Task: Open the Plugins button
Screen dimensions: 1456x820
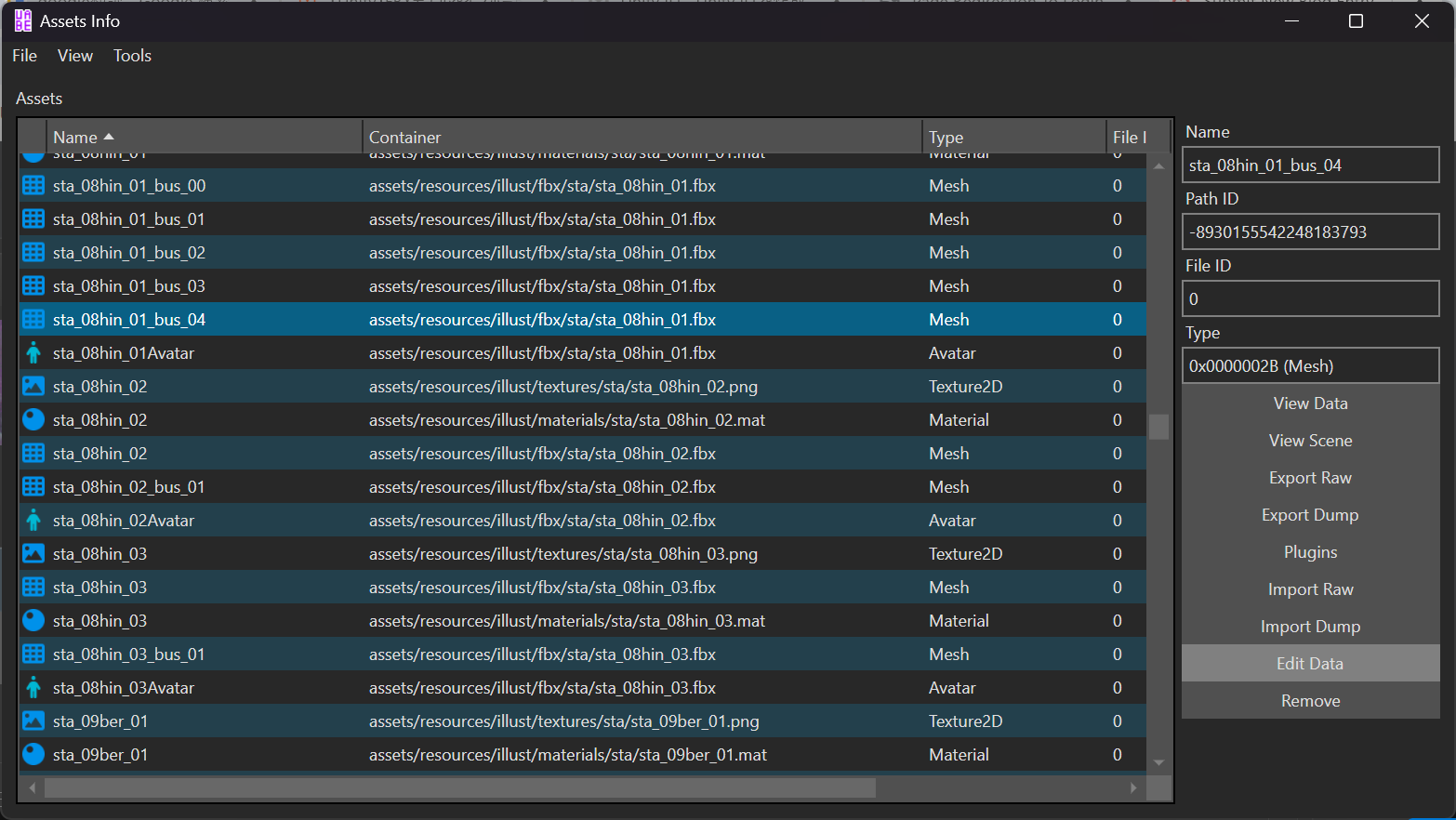Action: (1311, 551)
